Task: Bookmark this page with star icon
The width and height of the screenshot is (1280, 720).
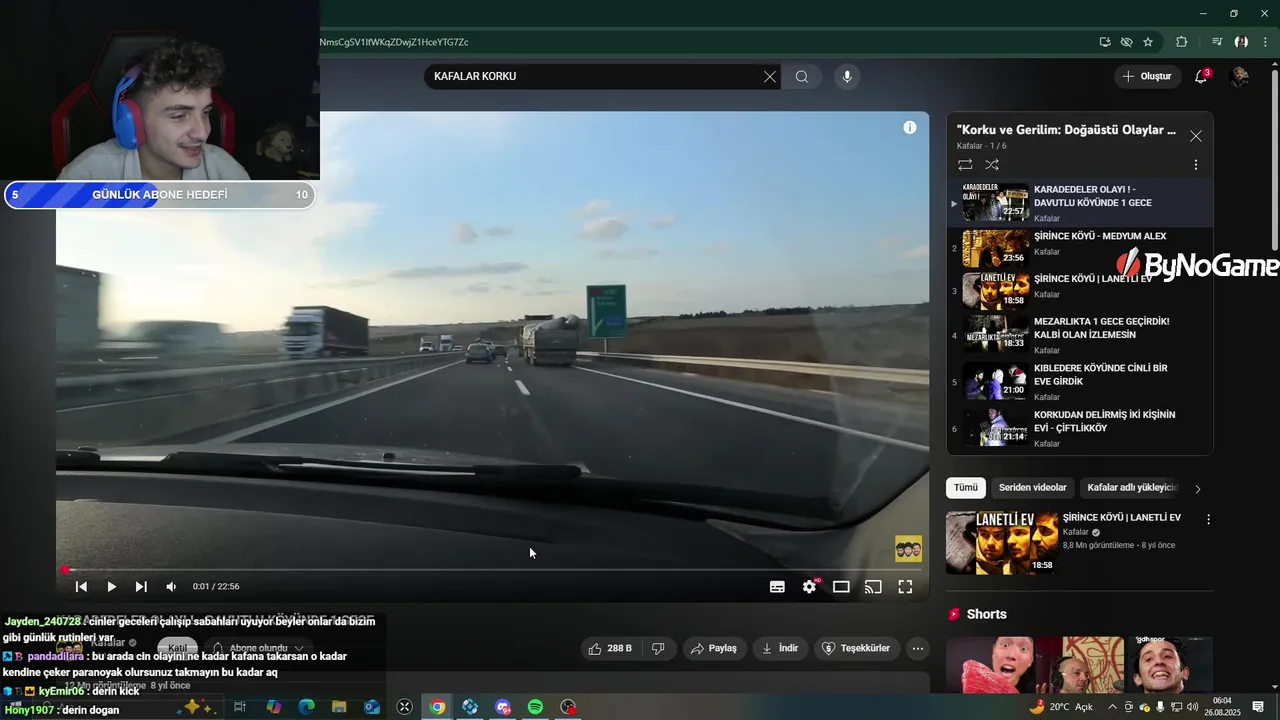Action: (1148, 42)
